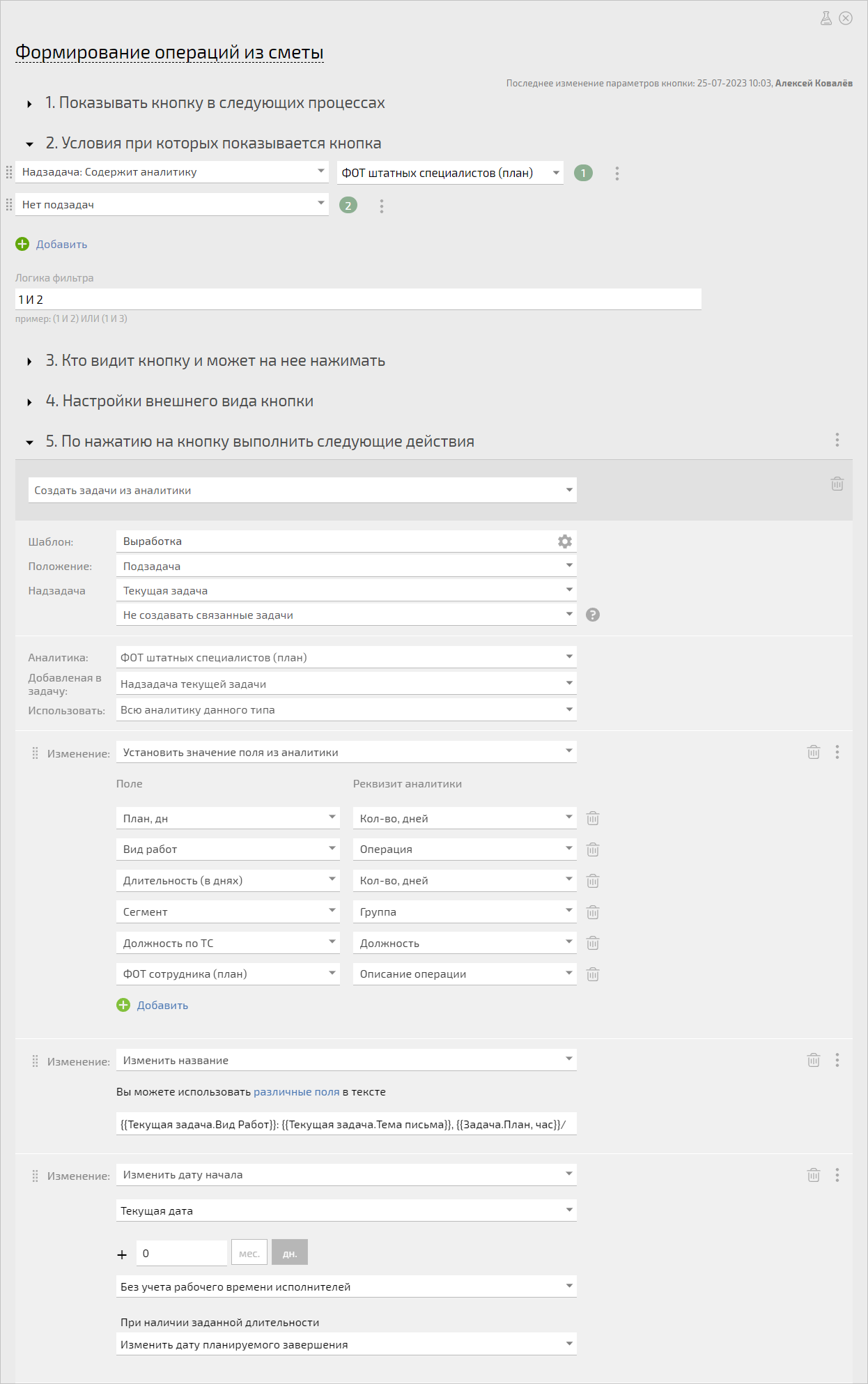The image size is (868, 1384).
Task: Toggle the мес. unit button
Action: coord(249,1252)
